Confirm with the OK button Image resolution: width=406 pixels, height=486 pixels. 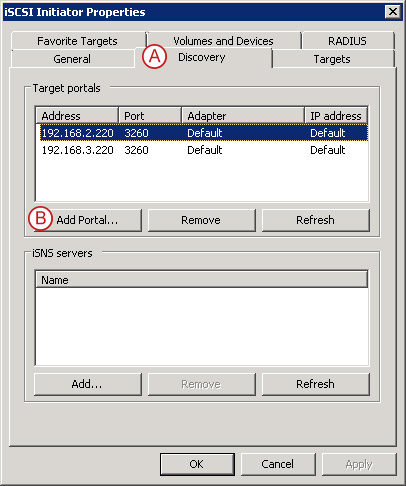(x=197, y=464)
